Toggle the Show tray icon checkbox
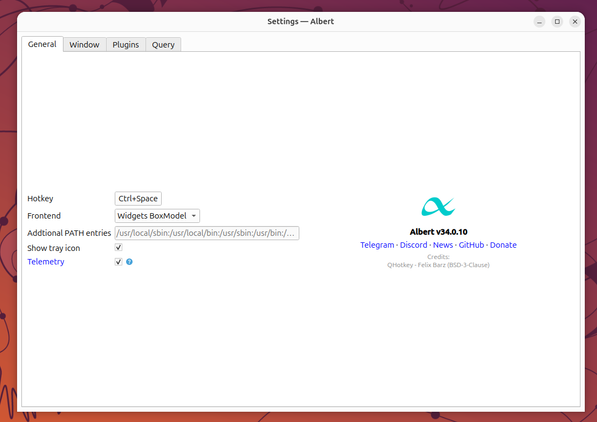Screen dimensions: 597x422 118,248
